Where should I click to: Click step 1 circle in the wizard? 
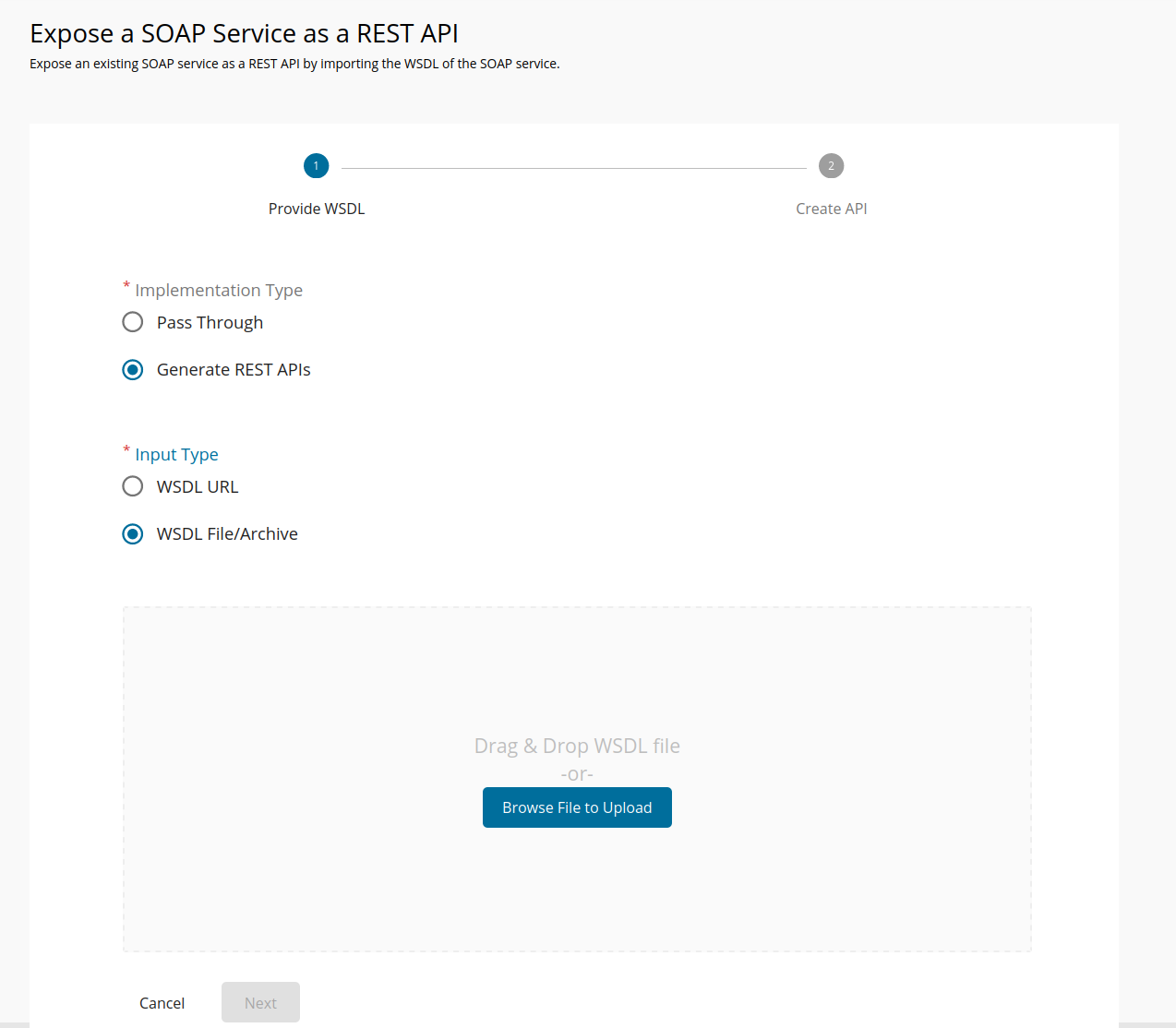[x=316, y=166]
